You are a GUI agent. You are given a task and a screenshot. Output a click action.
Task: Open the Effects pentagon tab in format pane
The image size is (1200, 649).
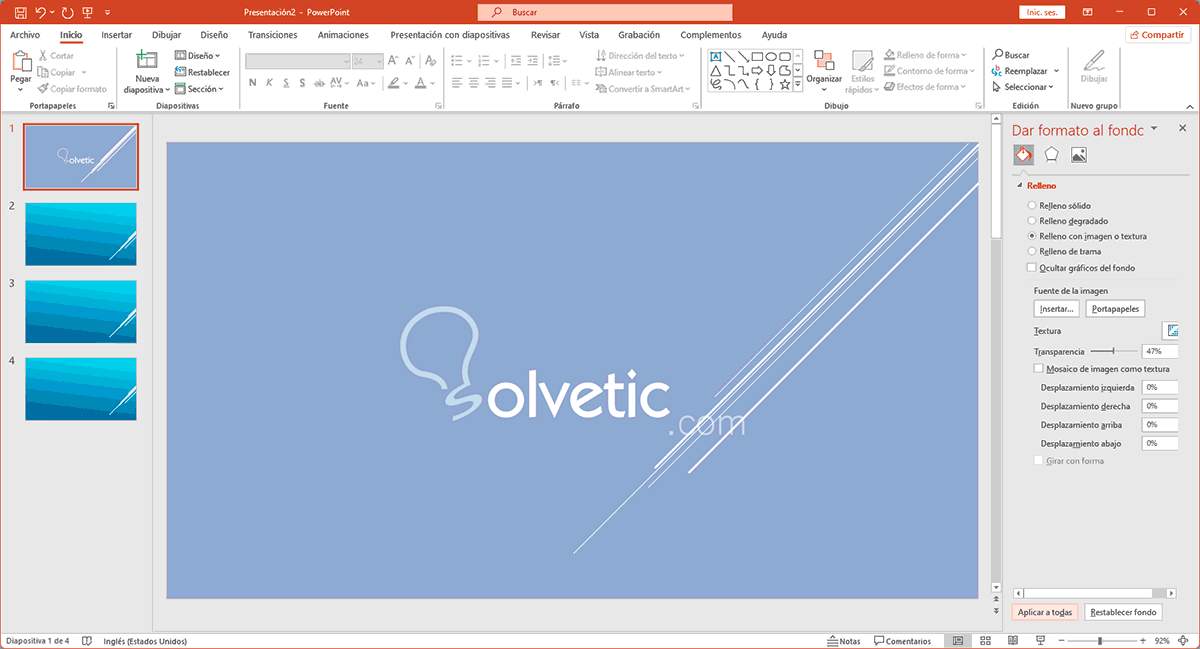click(1051, 155)
